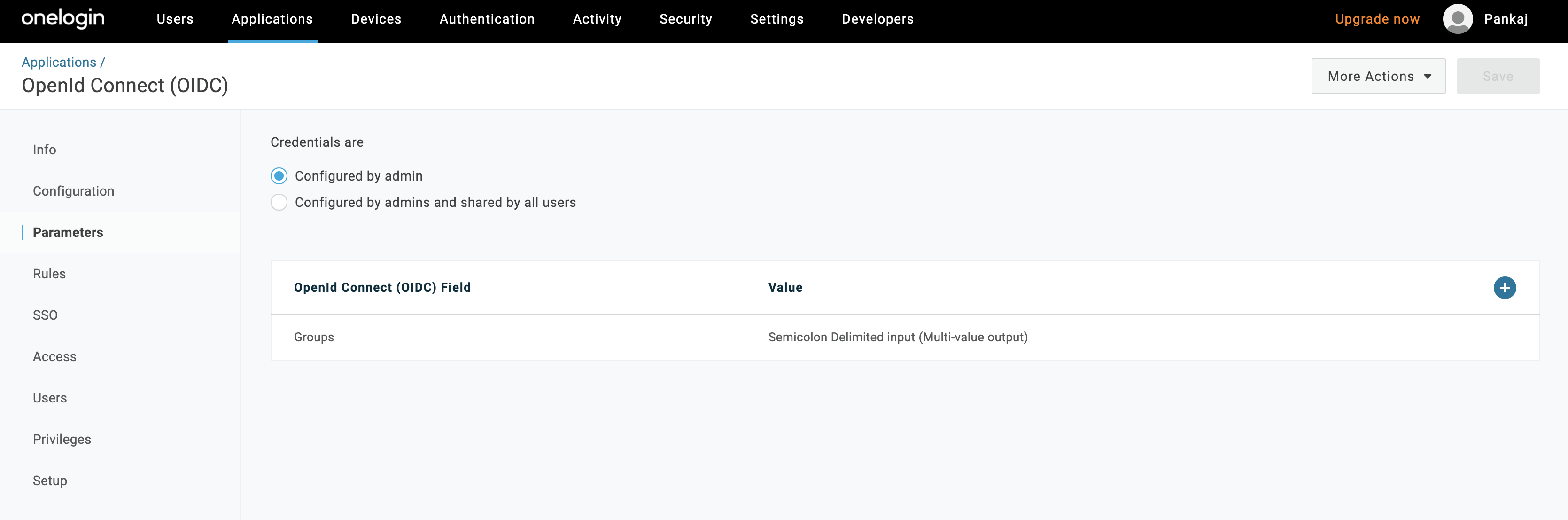
Task: Open the Applications top menu
Action: click(272, 19)
